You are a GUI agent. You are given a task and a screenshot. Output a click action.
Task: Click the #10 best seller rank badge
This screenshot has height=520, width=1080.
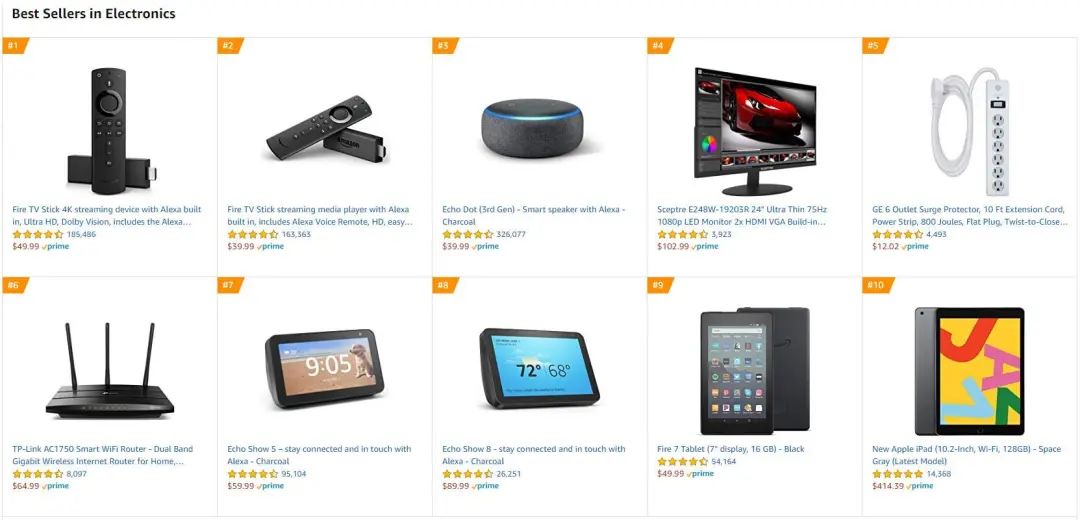[x=876, y=285]
